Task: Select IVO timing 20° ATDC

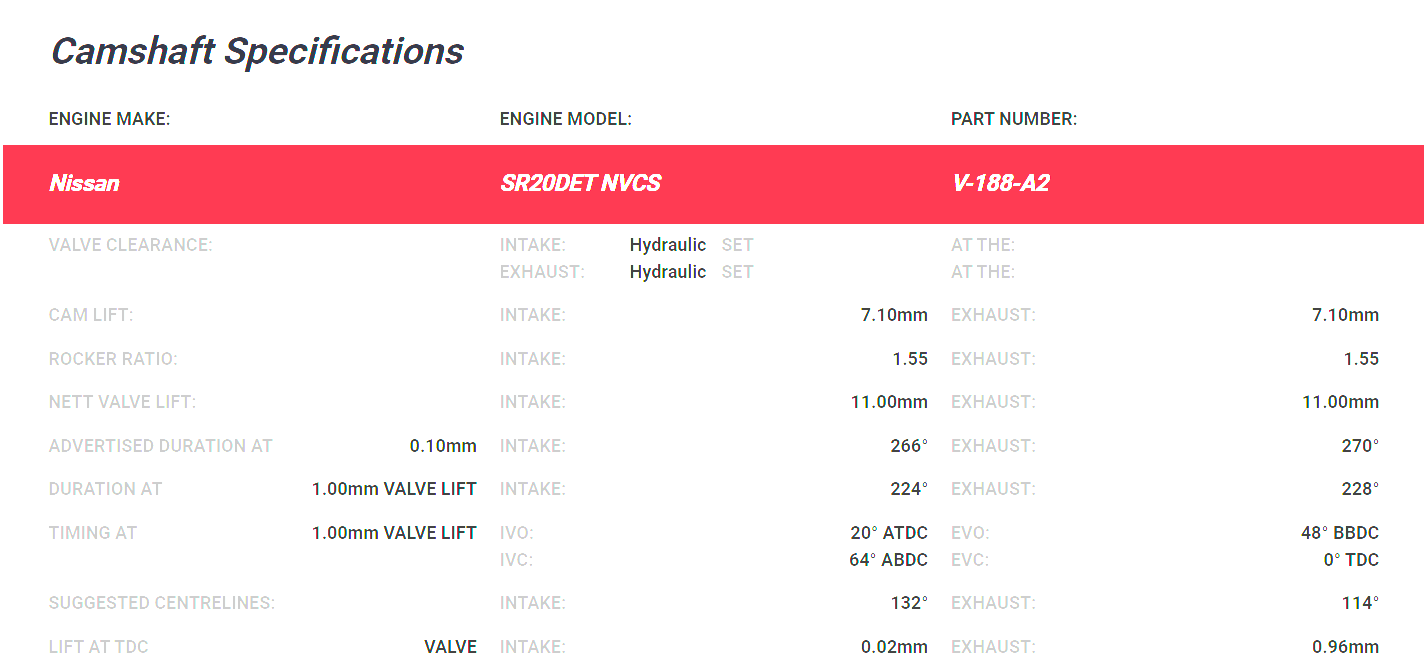Action: [x=889, y=533]
